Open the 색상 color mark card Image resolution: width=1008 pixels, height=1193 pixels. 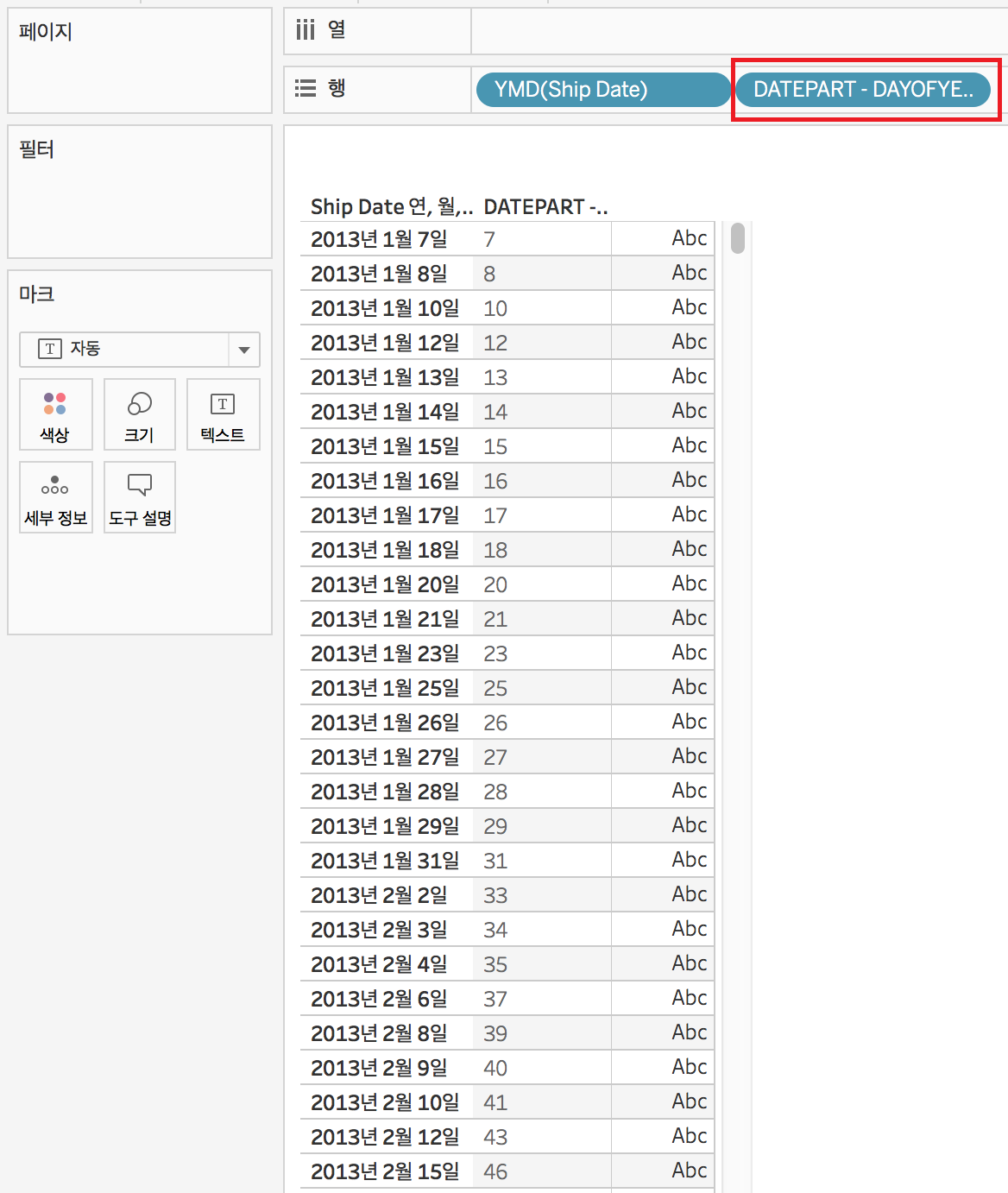(55, 414)
